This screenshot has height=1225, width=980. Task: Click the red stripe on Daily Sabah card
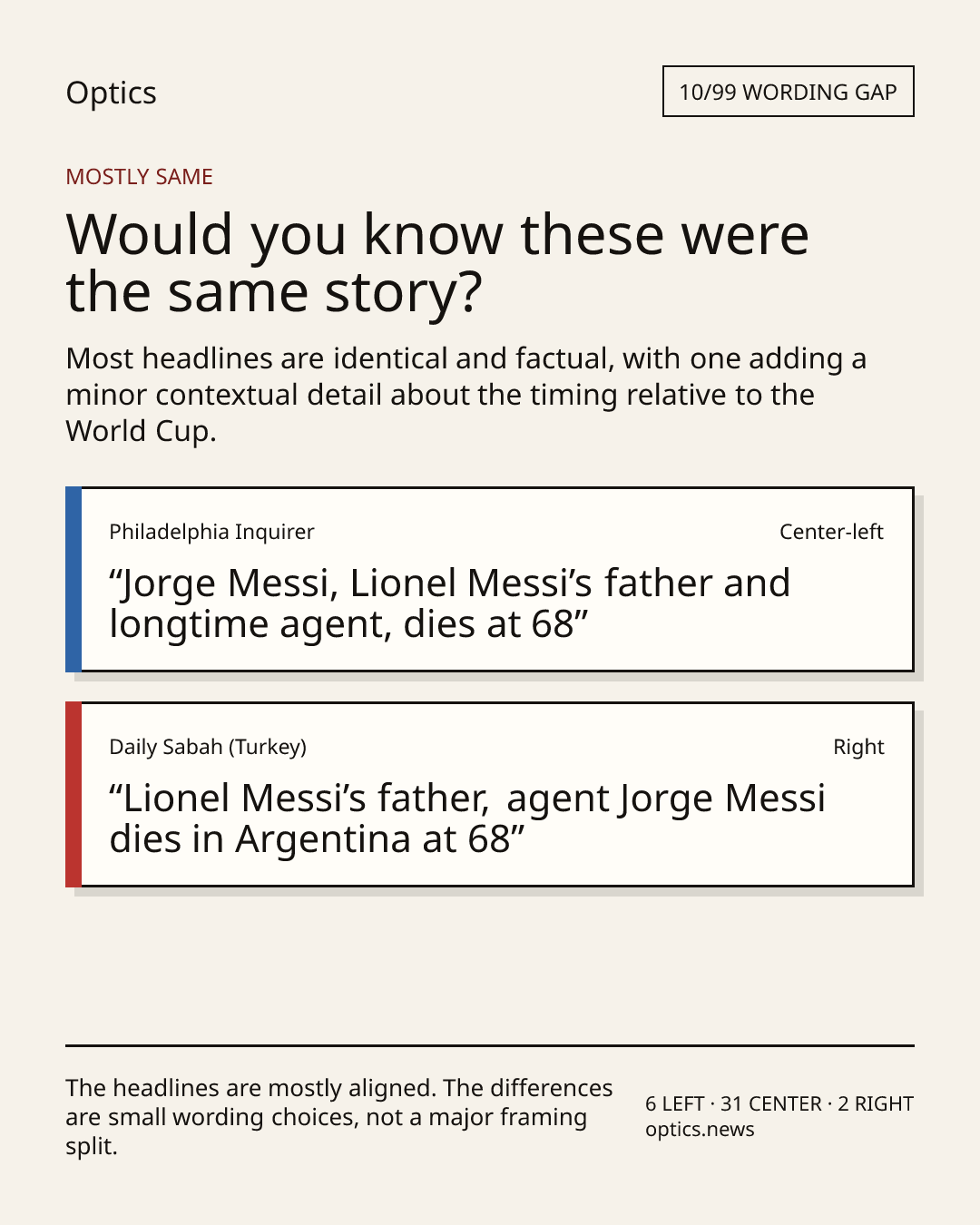pyautogui.click(x=73, y=794)
